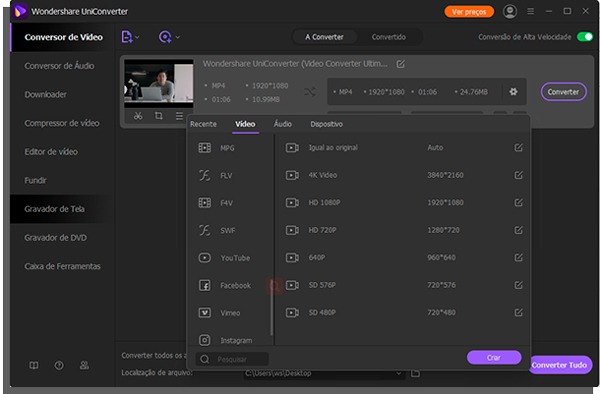
Task: Rename the video file with edit icon
Action: pyautogui.click(x=400, y=64)
